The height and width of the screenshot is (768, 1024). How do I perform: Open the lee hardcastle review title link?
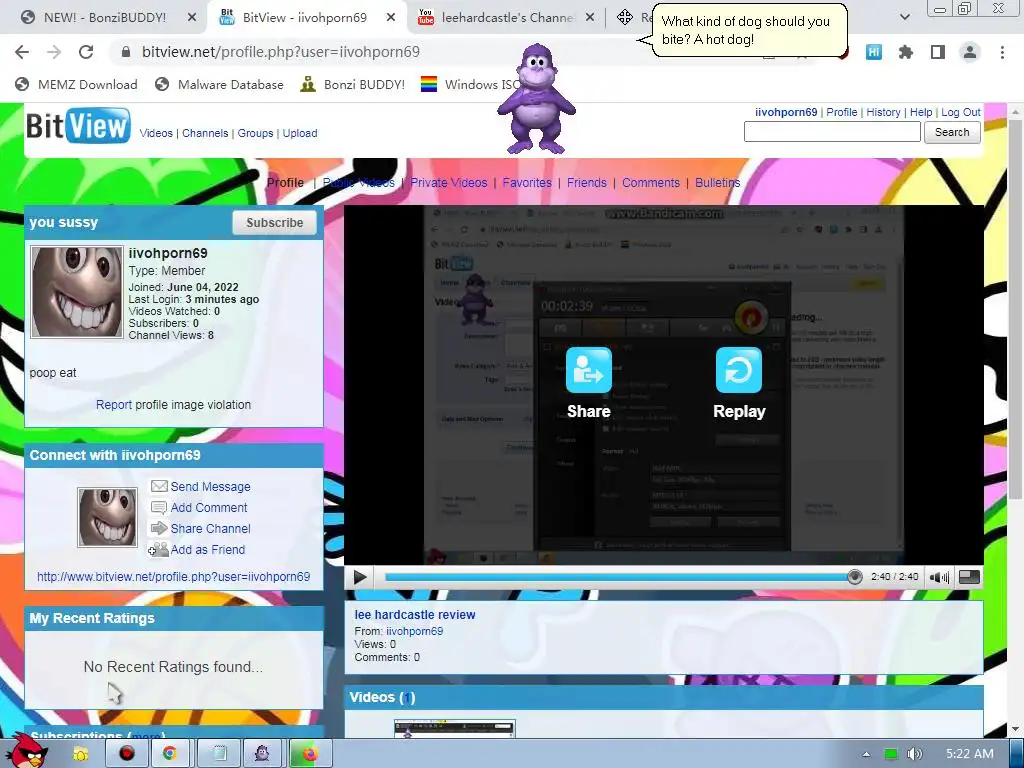click(x=415, y=615)
